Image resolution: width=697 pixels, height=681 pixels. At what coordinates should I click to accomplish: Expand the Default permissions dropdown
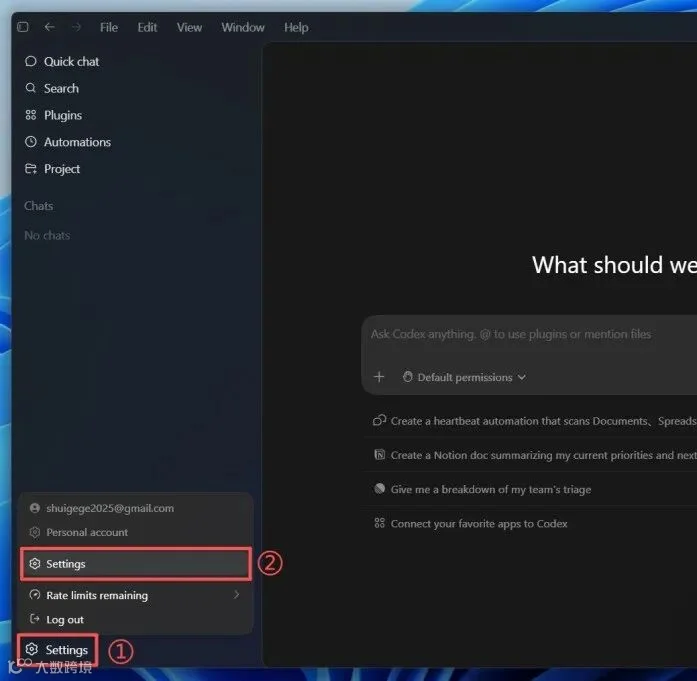[465, 377]
